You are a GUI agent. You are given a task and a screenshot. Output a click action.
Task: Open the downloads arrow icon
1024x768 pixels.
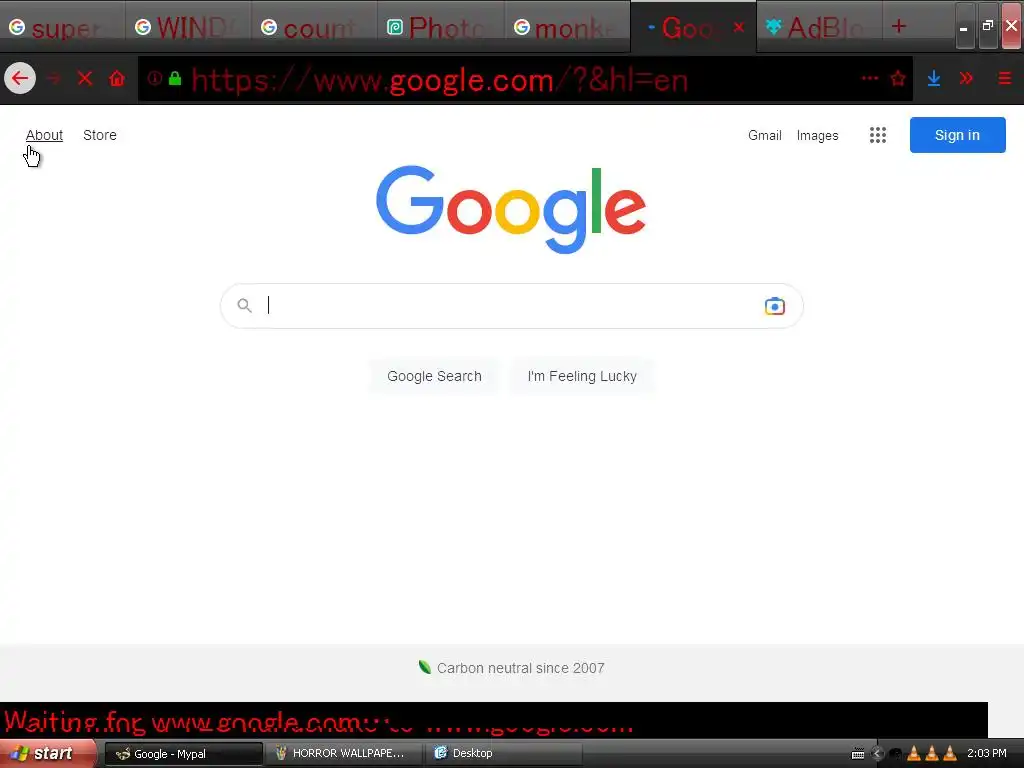tap(934, 79)
